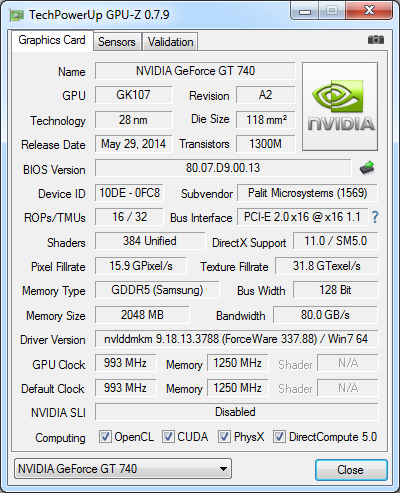
Task: Click the Bandwidth field 80.0 GB/s
Action: [x=326, y=315]
